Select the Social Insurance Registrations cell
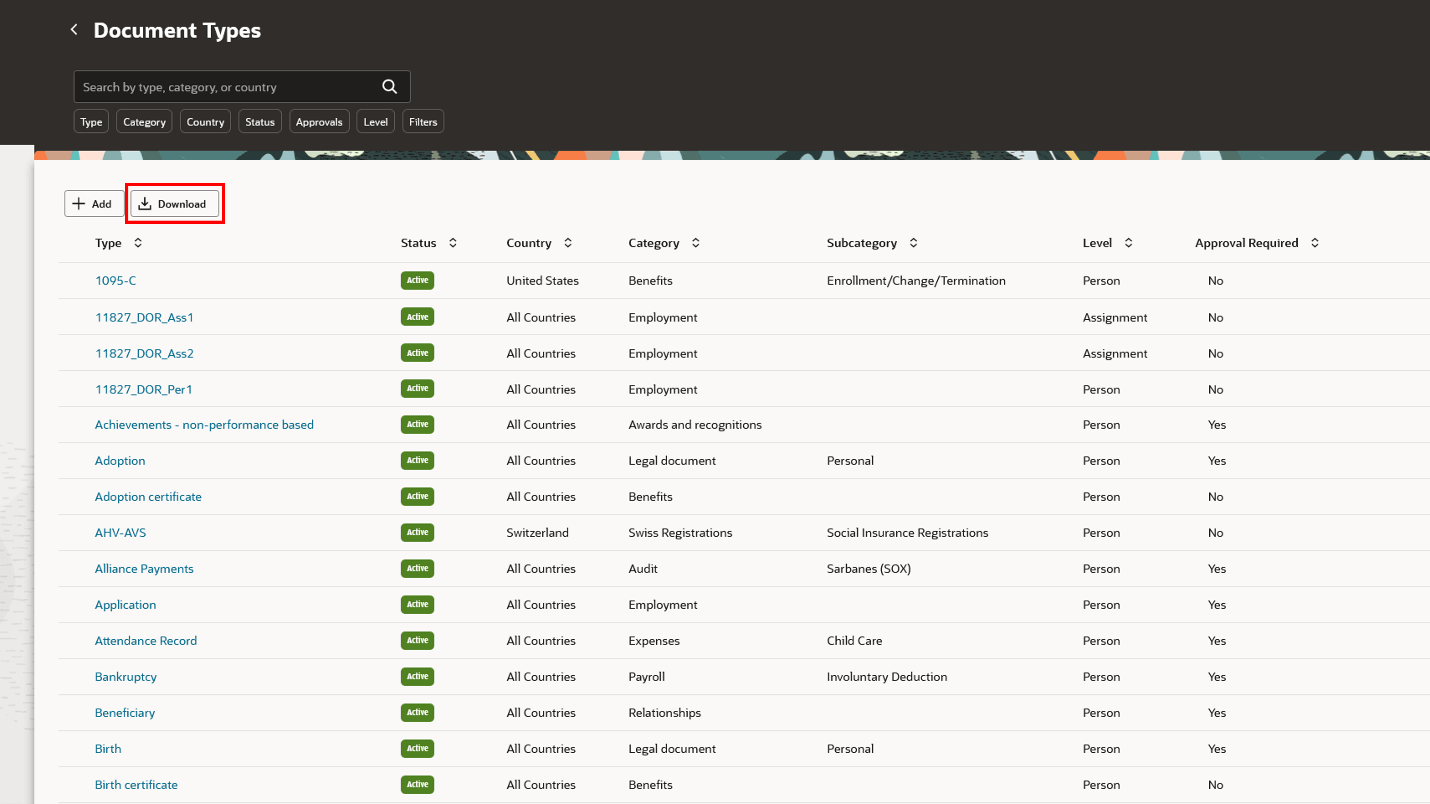The image size is (1430, 804). coord(907,533)
